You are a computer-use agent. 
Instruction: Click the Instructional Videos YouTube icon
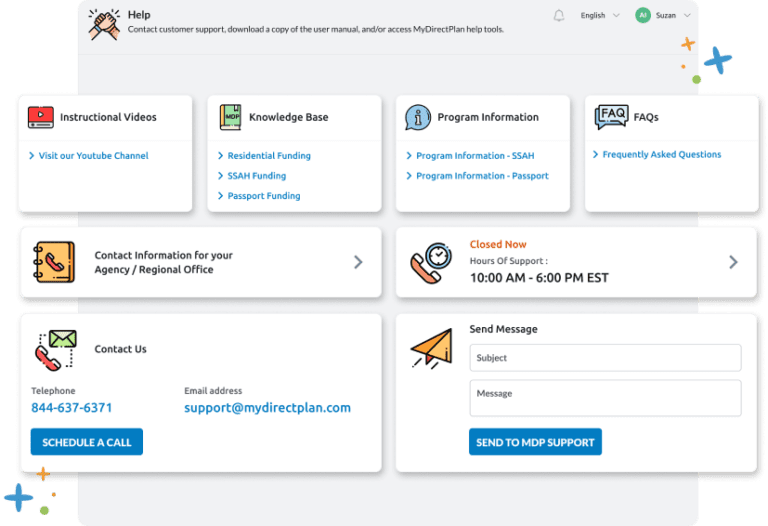tap(41, 117)
